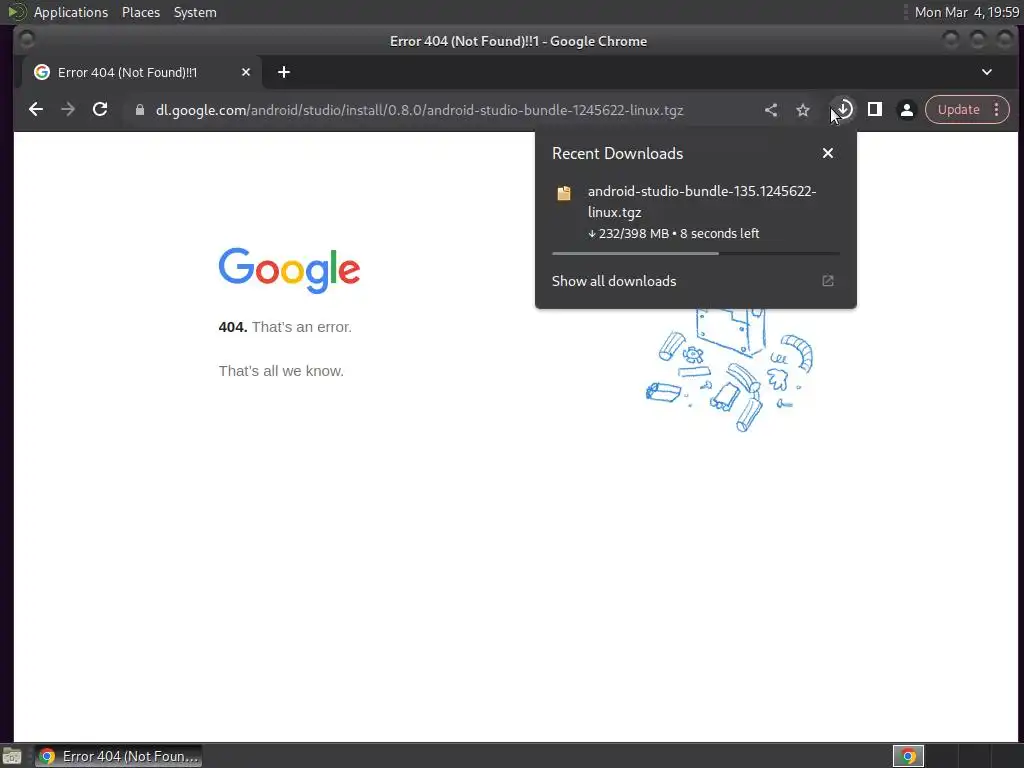Click the Recent Downloads heading

[x=617, y=153]
